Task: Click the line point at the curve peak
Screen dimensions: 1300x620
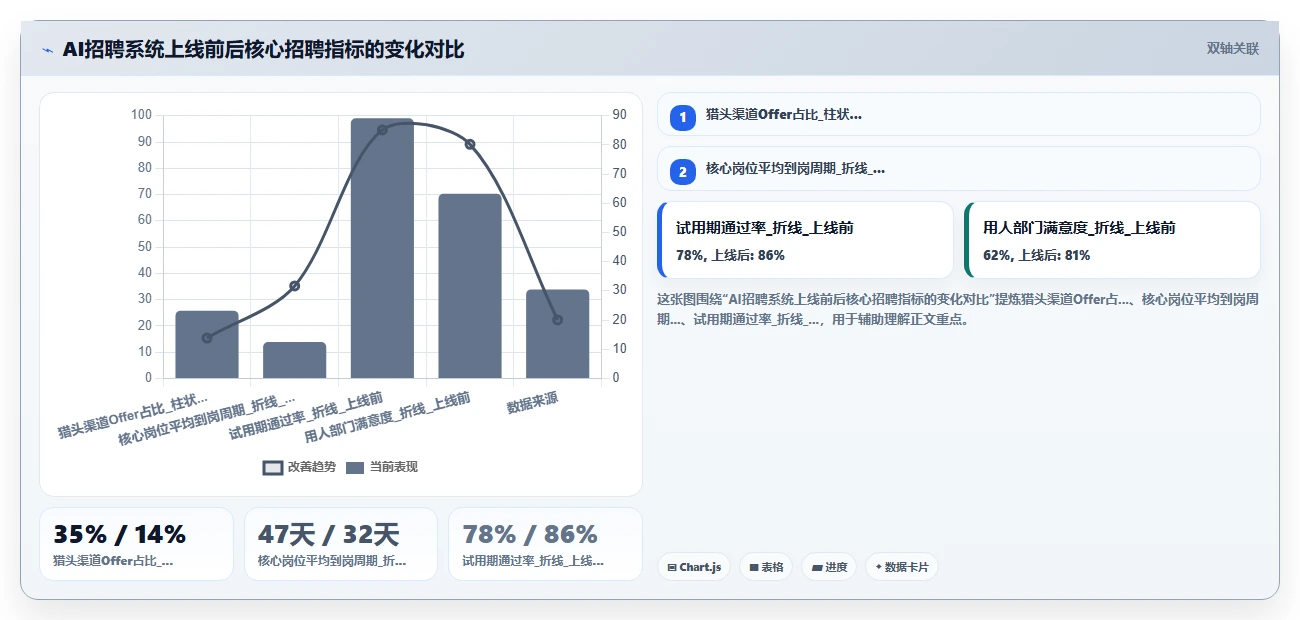Action: [382, 130]
